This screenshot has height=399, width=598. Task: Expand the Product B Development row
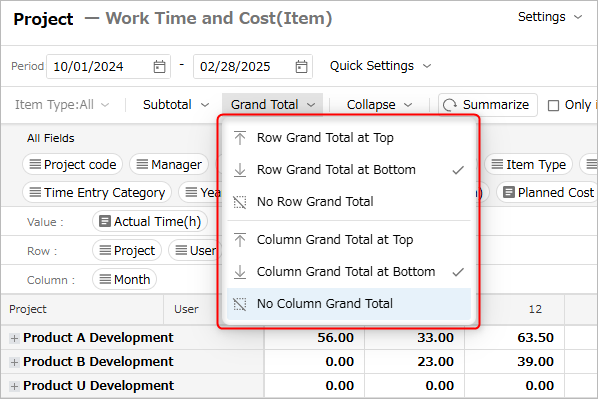tap(14, 362)
